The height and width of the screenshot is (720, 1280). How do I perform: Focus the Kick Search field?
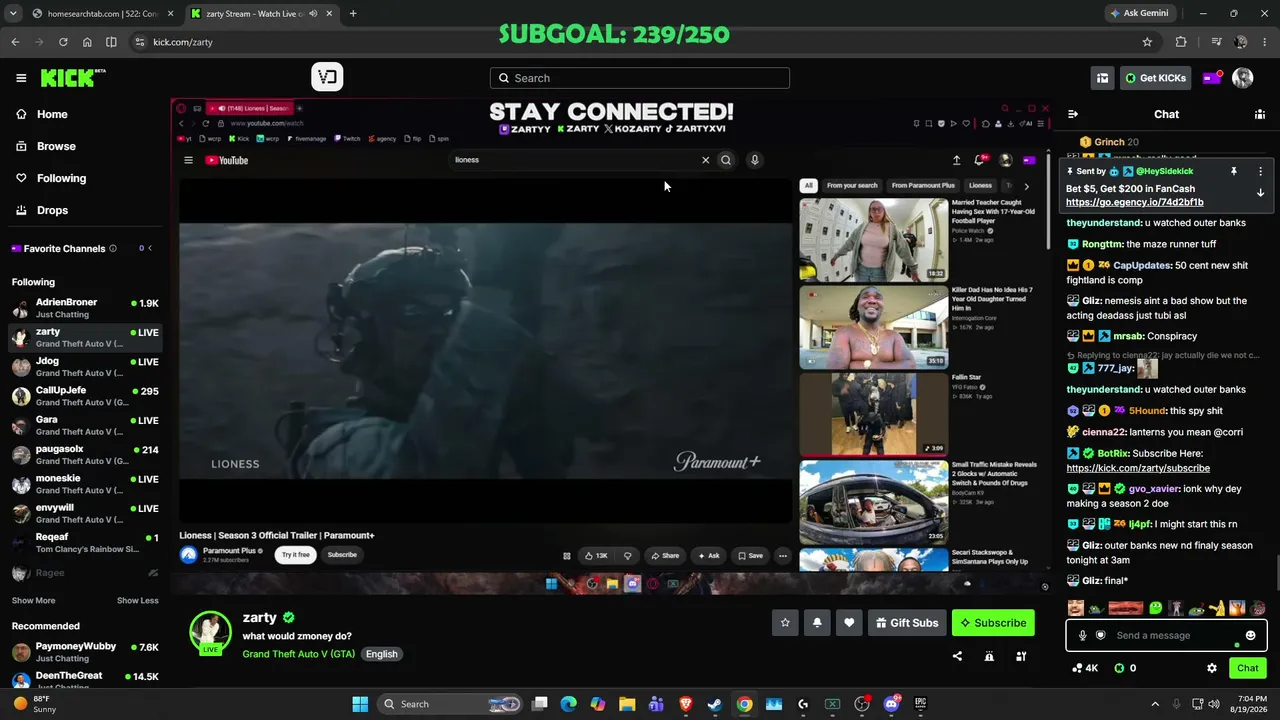click(640, 78)
